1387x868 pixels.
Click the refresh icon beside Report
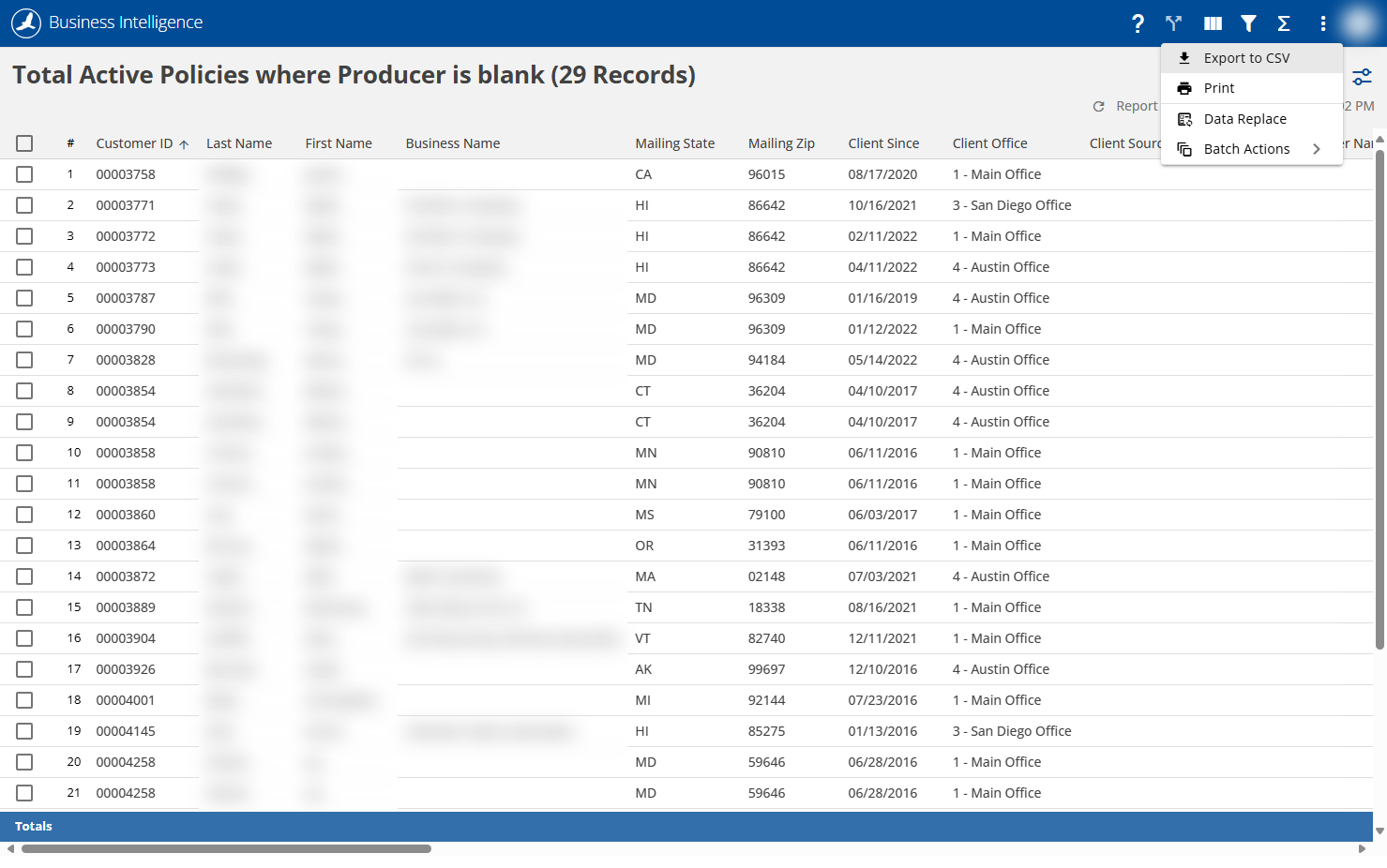click(x=1098, y=107)
